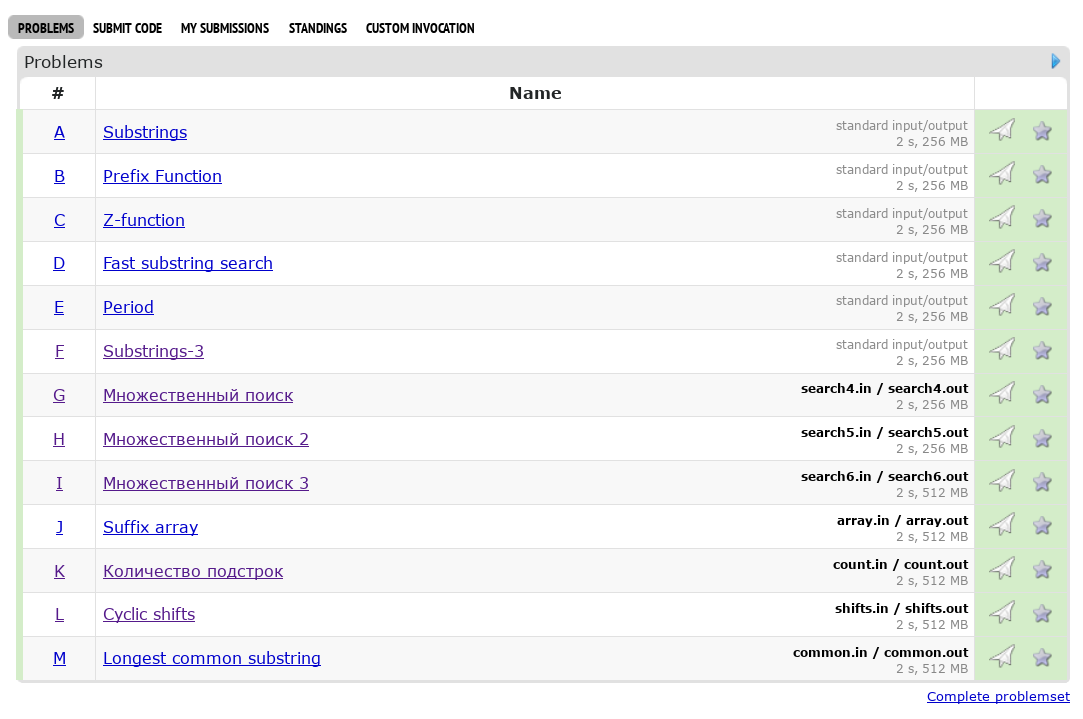Screen dimensions: 1083x719
Task: Star the Suffix array problem
Action: coord(1042,526)
